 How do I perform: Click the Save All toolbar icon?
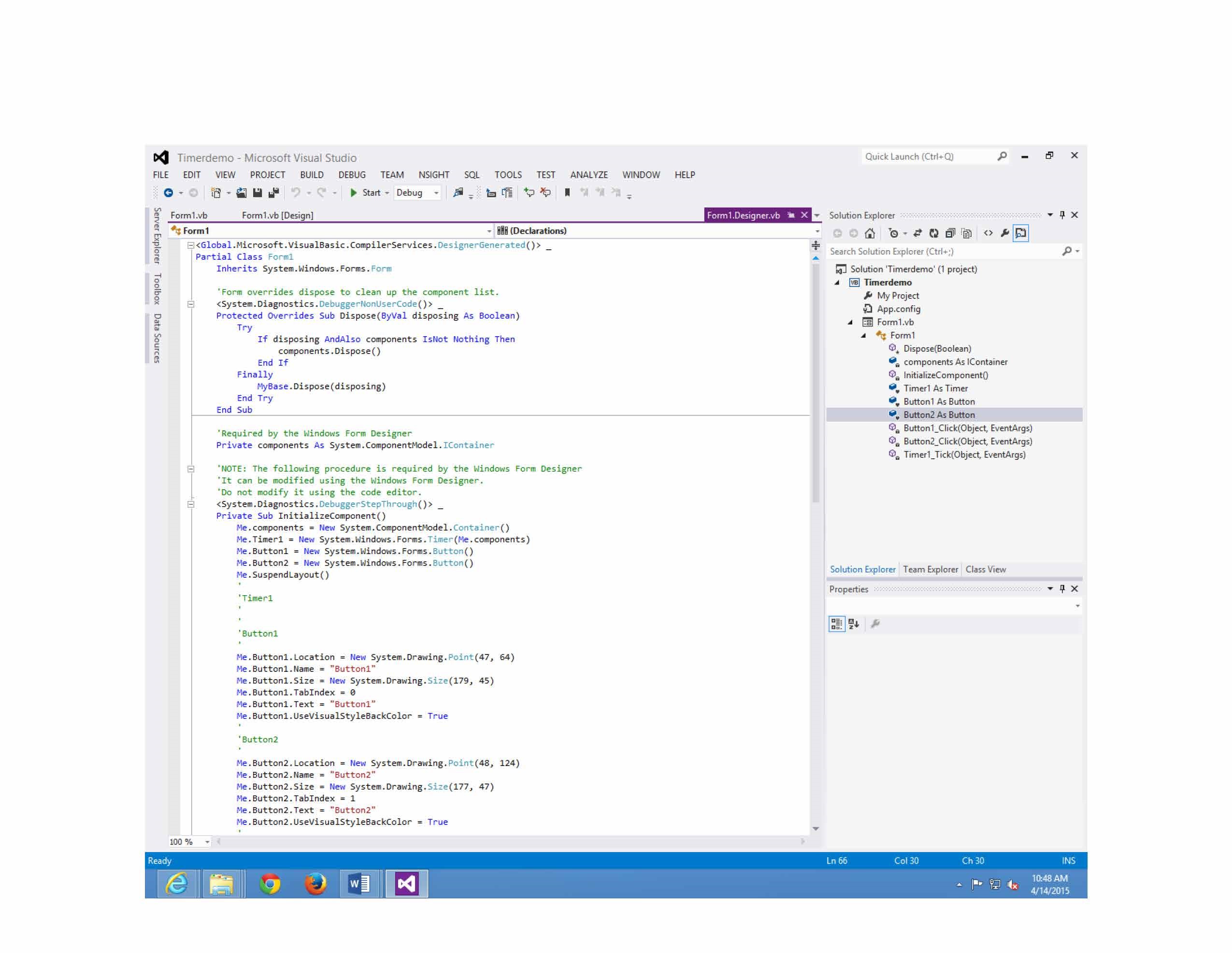pyautogui.click(x=273, y=193)
